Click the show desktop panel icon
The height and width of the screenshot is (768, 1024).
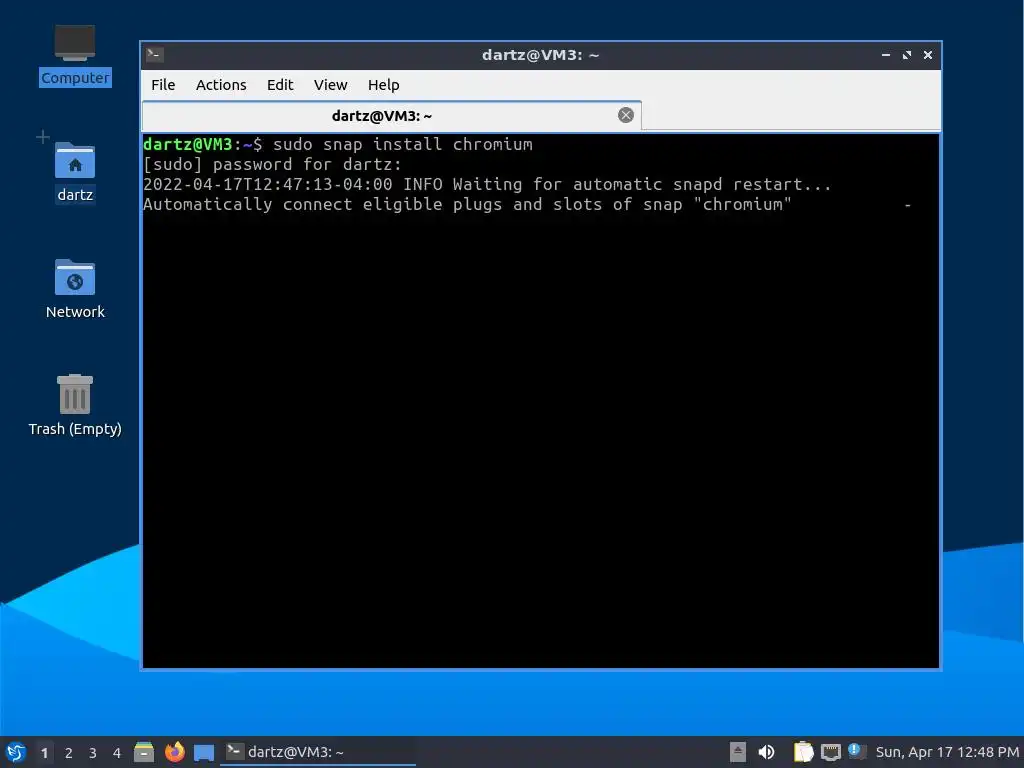coord(204,752)
